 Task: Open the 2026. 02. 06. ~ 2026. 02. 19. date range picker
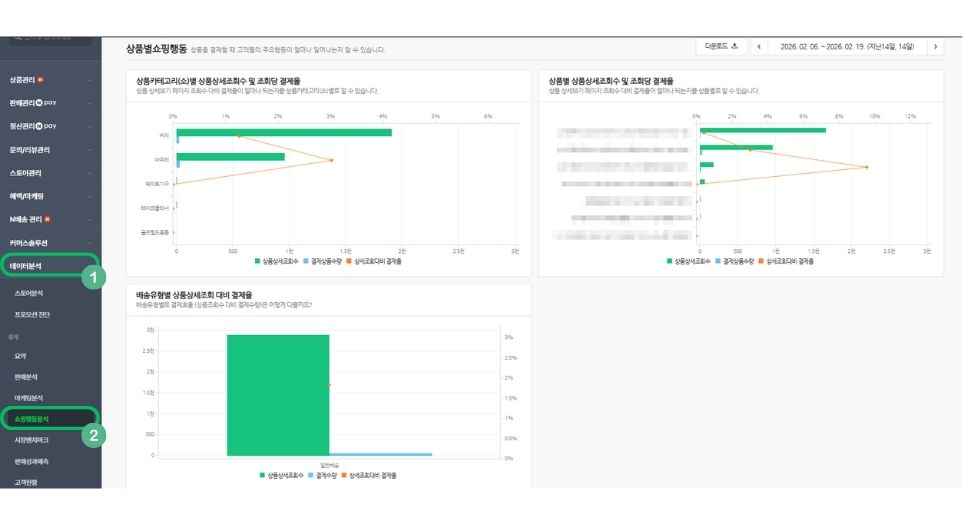pyautogui.click(x=847, y=47)
